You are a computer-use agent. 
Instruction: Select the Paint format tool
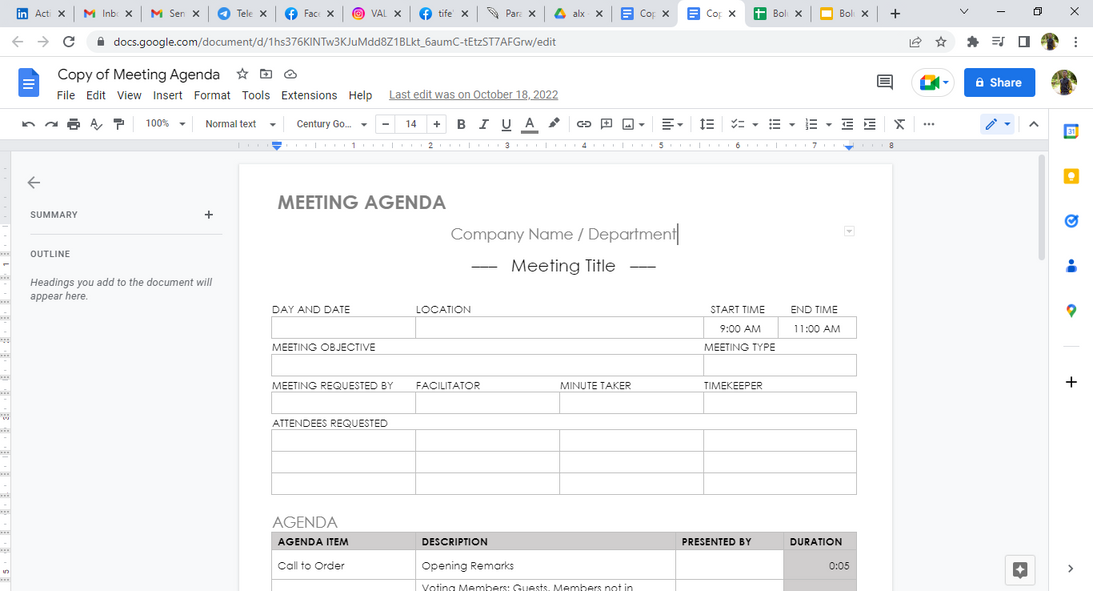(119, 124)
